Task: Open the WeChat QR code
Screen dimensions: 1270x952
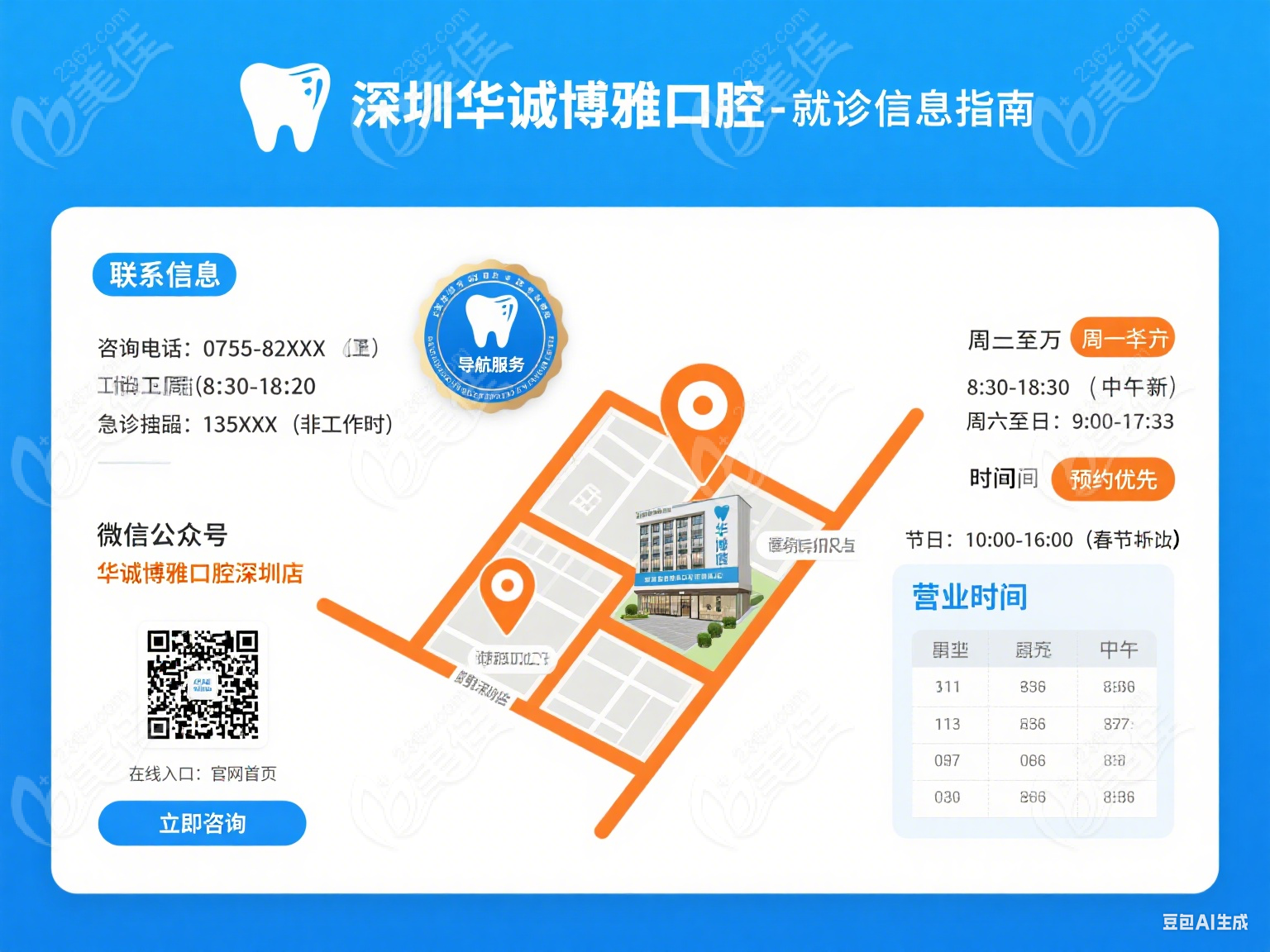Action: 203,685
